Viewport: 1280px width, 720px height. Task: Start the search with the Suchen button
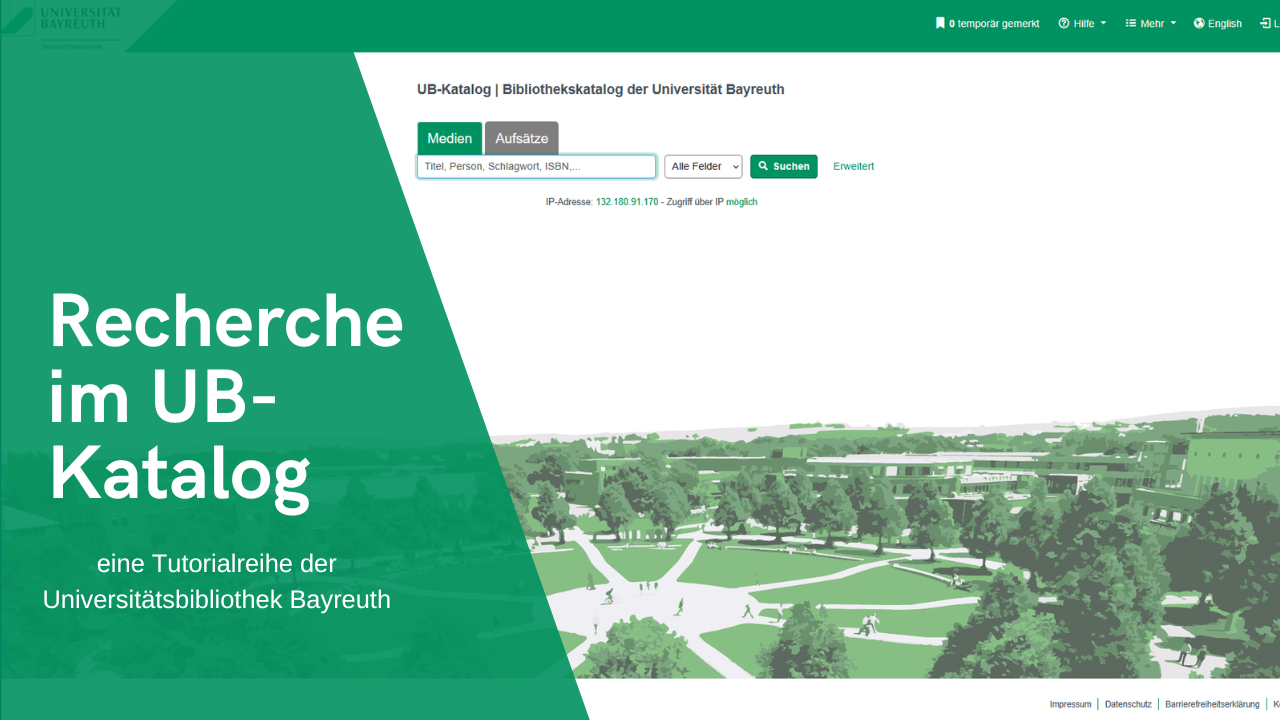(784, 166)
